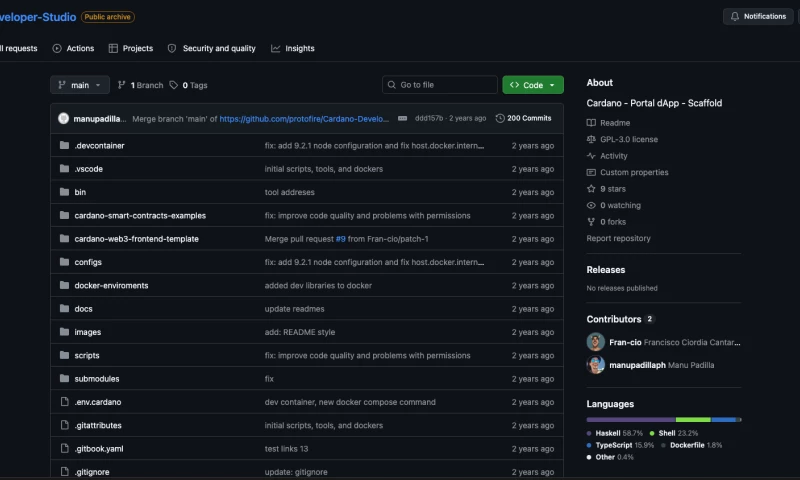Click the blue TypeScript segment of languages bar
Viewport: 800px width, 480px height.
click(x=724, y=420)
